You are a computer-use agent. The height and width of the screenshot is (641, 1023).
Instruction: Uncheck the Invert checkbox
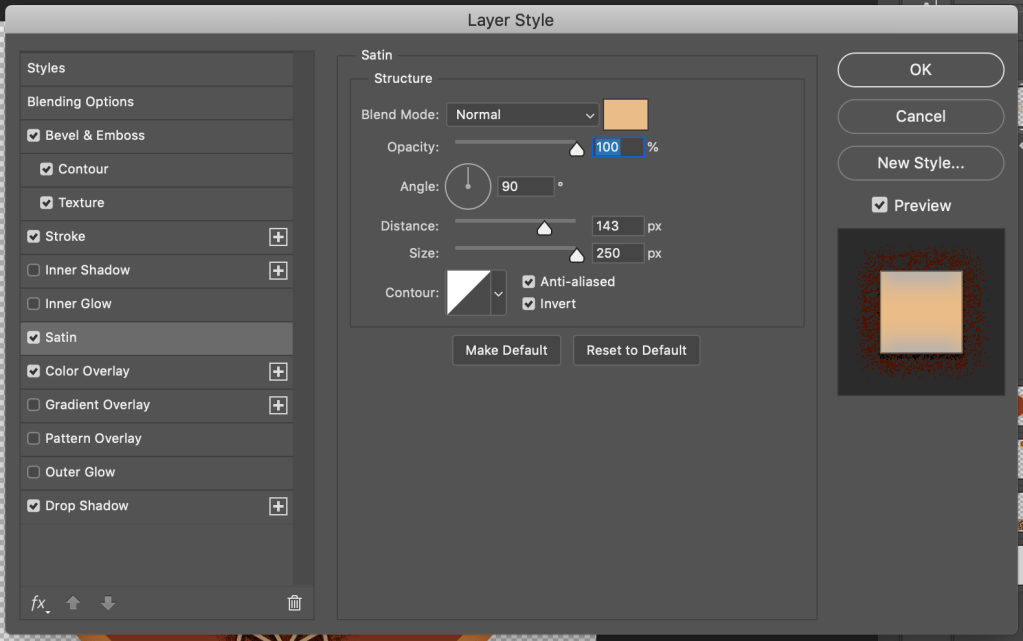coord(529,304)
